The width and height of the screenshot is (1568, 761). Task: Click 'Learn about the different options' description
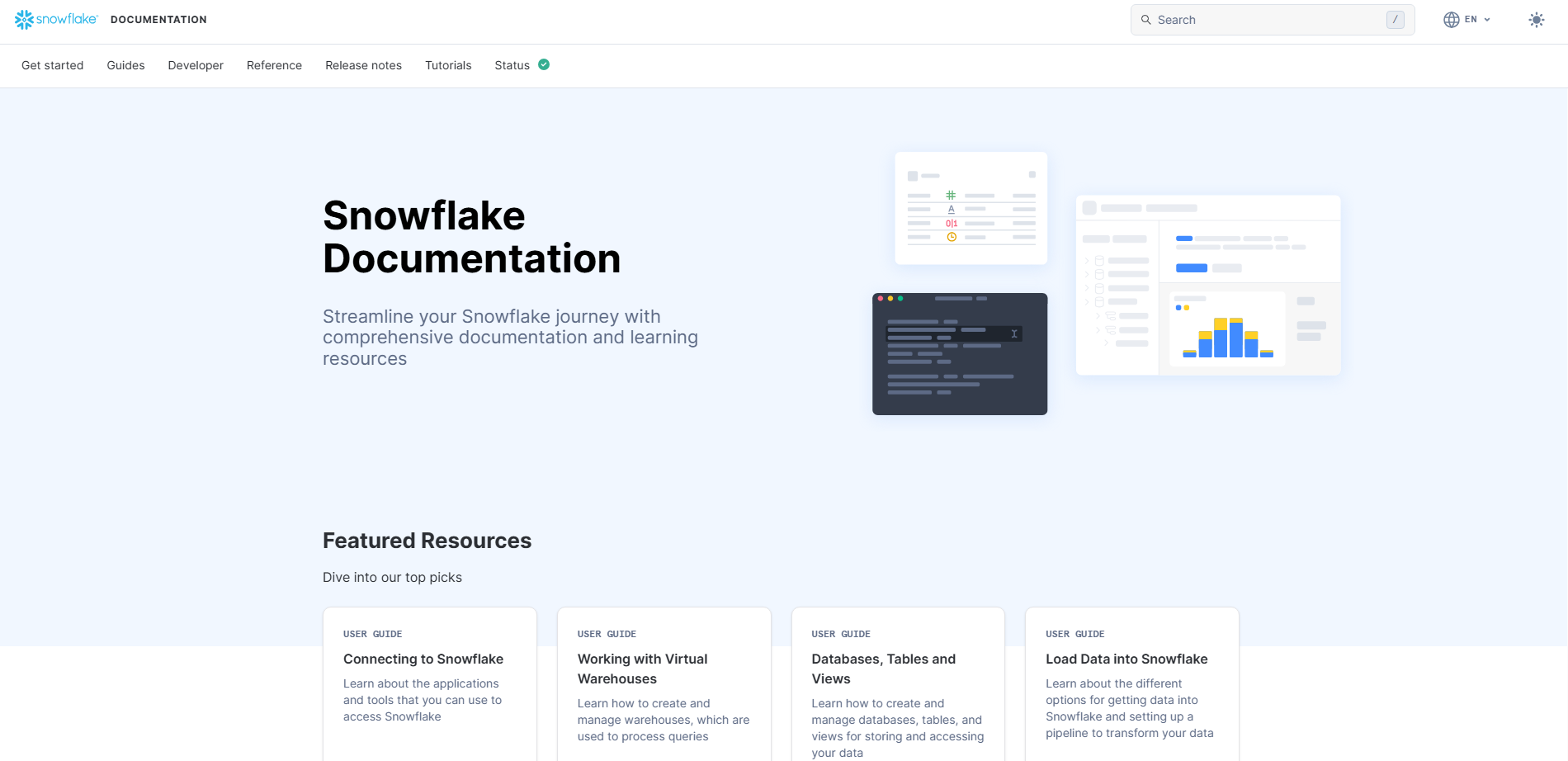pyautogui.click(x=1130, y=708)
